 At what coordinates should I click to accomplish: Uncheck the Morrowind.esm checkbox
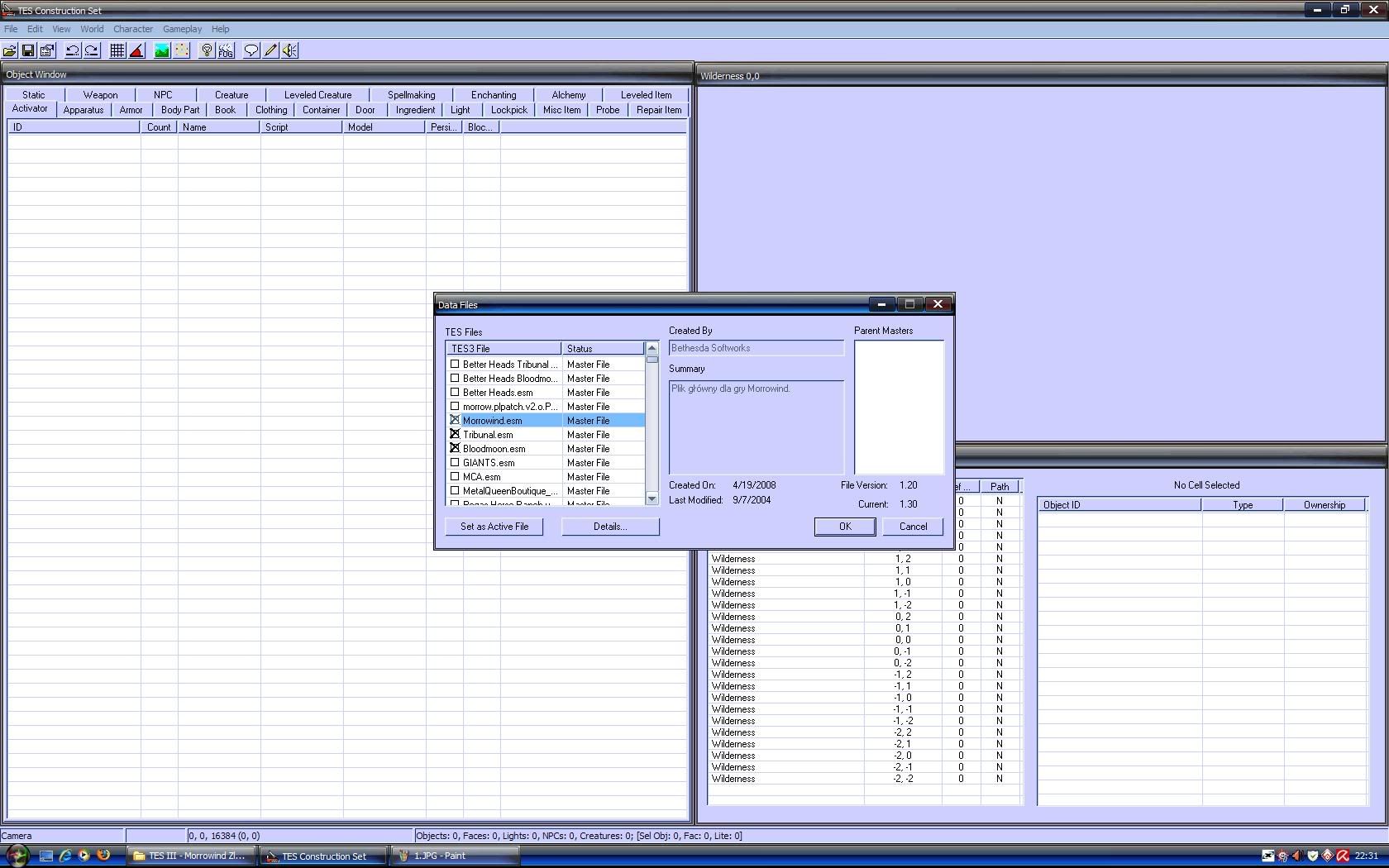click(455, 420)
